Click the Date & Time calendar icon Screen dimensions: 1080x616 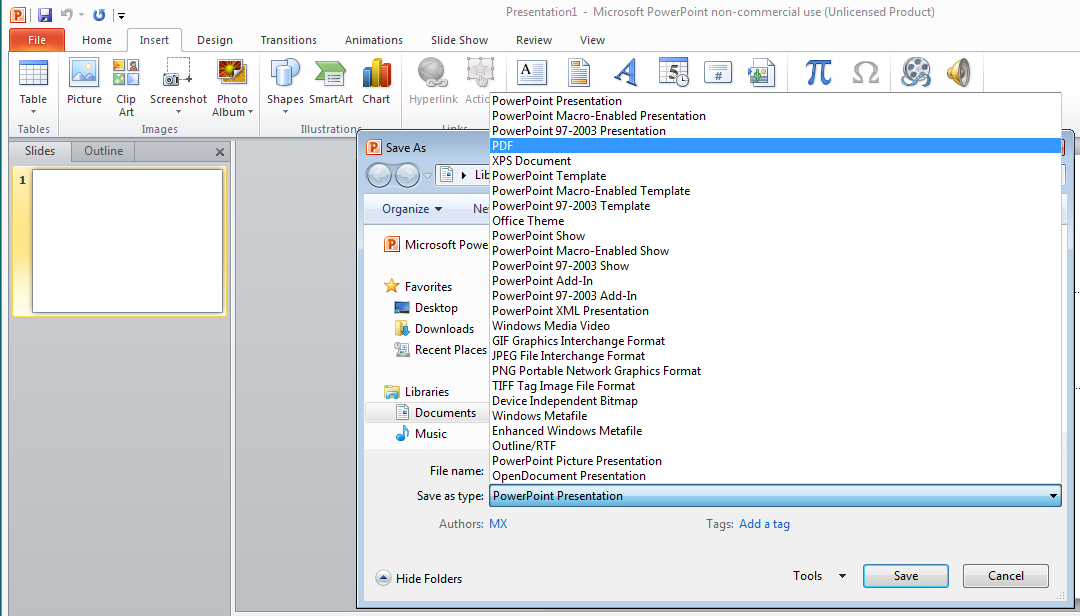673,72
